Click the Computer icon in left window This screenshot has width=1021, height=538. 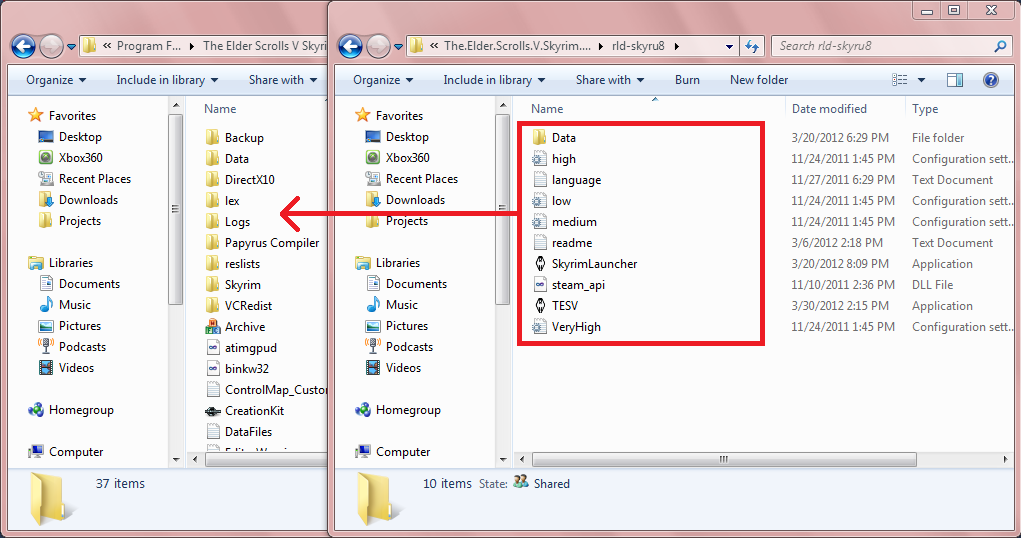[36, 451]
